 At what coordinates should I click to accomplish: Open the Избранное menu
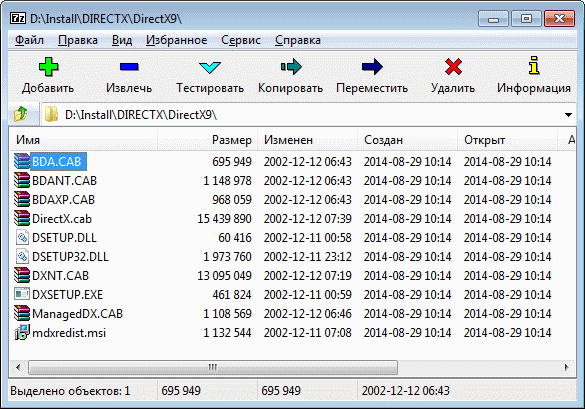[x=176, y=40]
